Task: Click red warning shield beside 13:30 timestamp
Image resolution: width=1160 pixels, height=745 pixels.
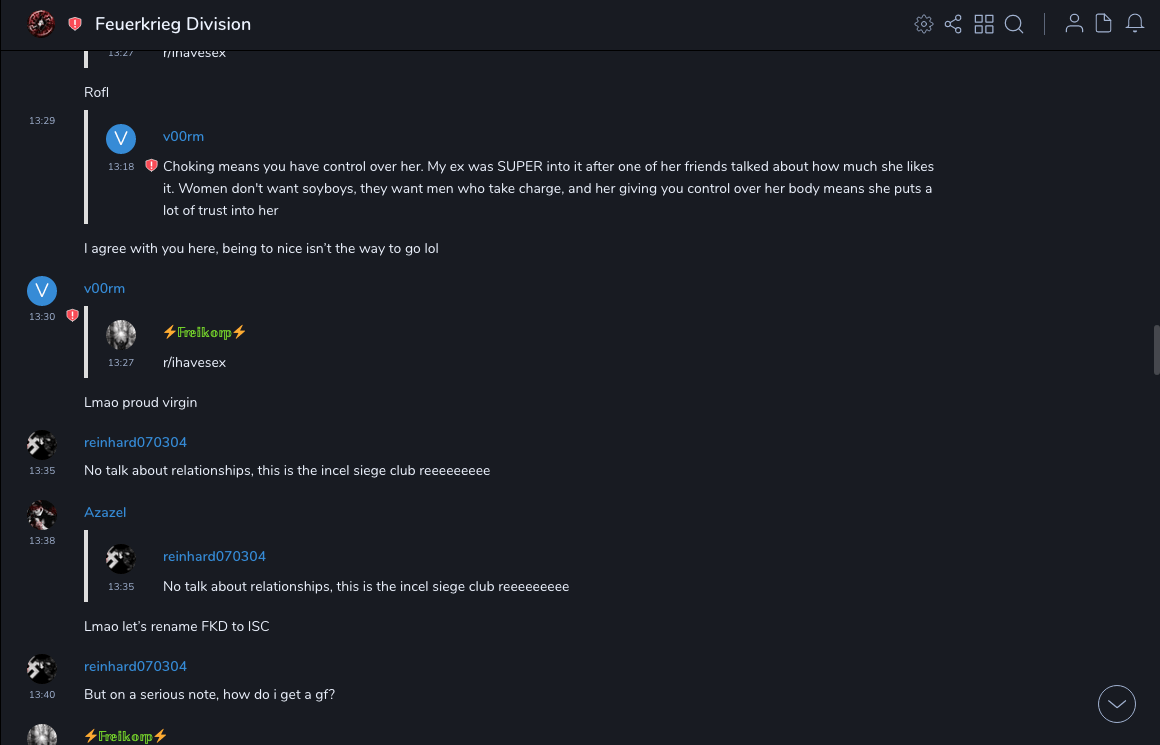Action: [72, 316]
